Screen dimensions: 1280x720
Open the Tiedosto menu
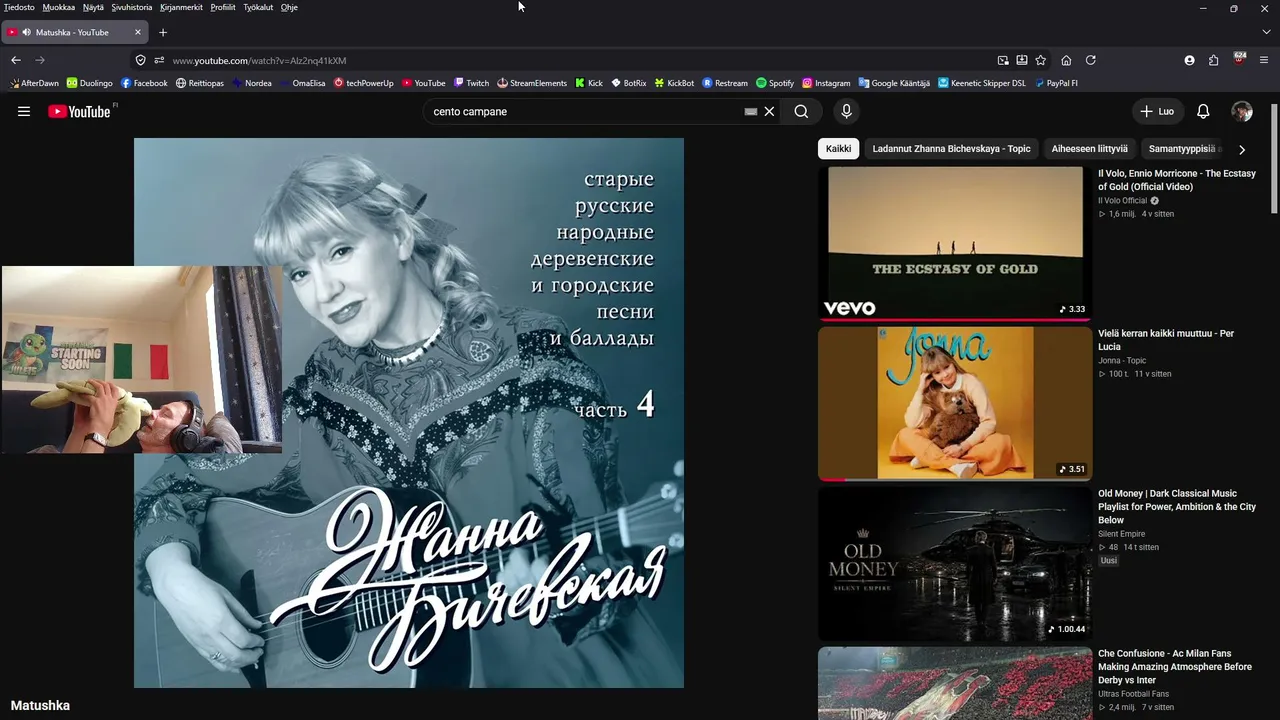(19, 7)
